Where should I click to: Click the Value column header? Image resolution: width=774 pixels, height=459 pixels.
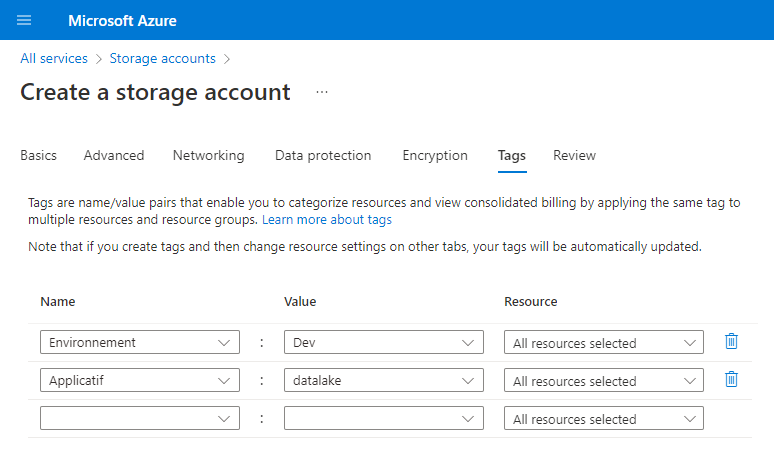300,302
